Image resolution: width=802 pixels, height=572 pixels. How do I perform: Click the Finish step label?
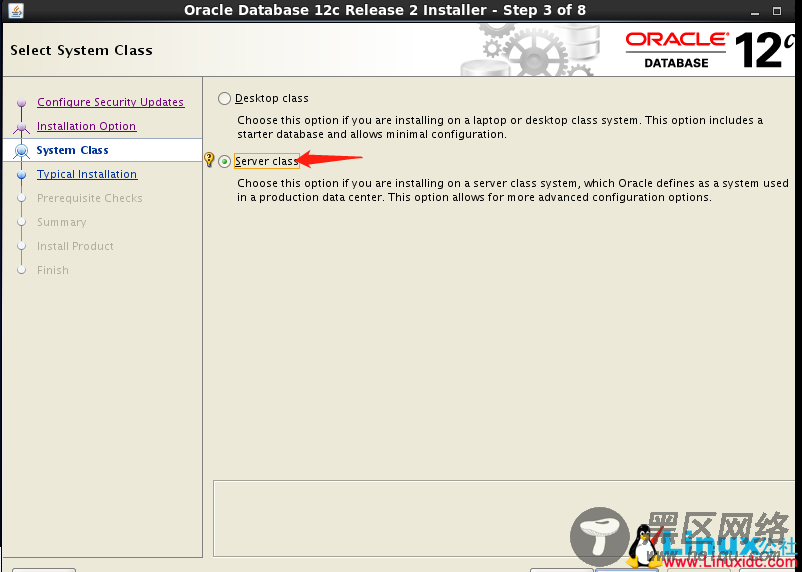tap(53, 270)
